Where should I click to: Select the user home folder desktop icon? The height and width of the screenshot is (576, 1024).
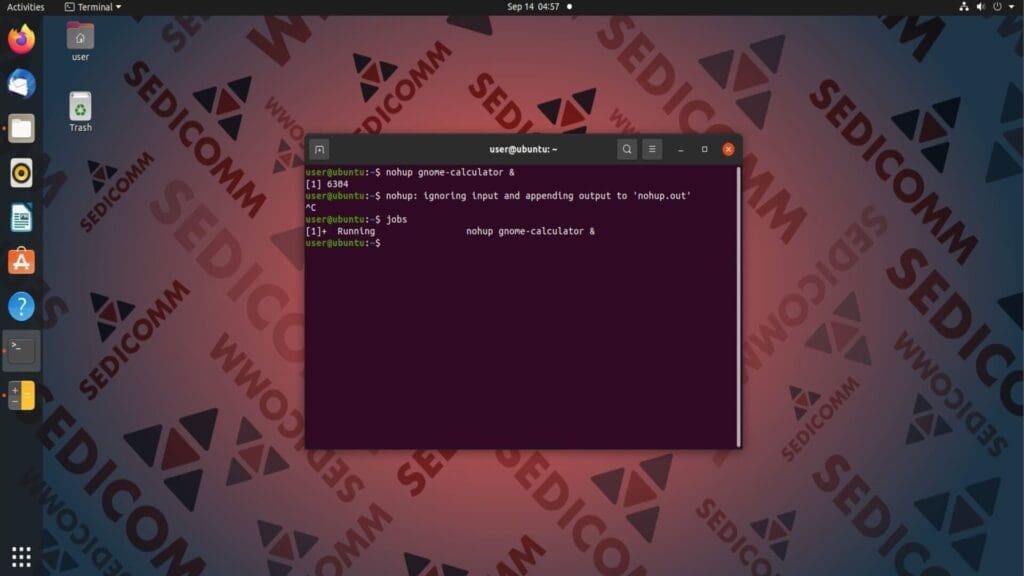point(80,42)
